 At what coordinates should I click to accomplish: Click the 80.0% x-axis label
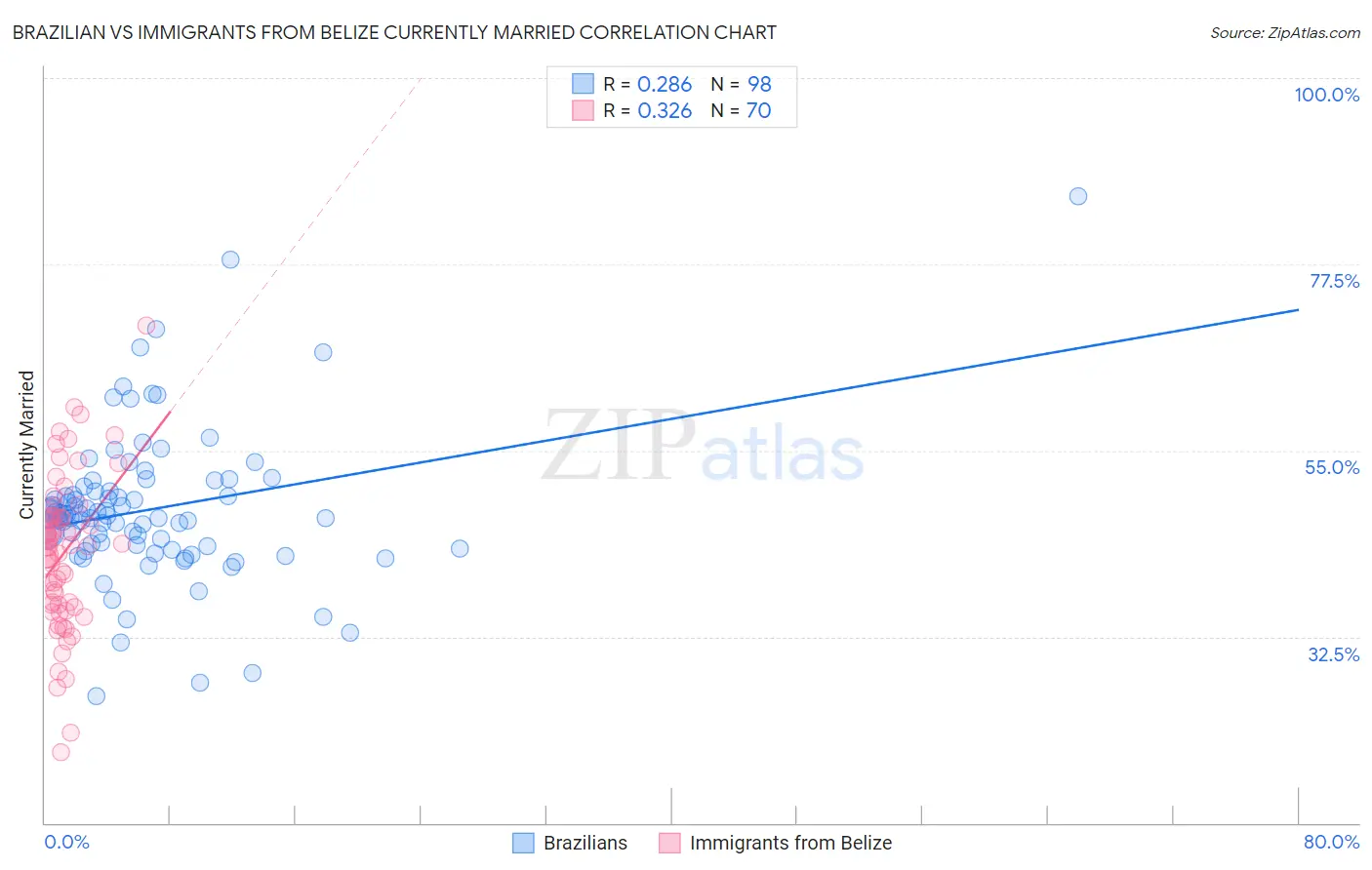(x=1331, y=842)
